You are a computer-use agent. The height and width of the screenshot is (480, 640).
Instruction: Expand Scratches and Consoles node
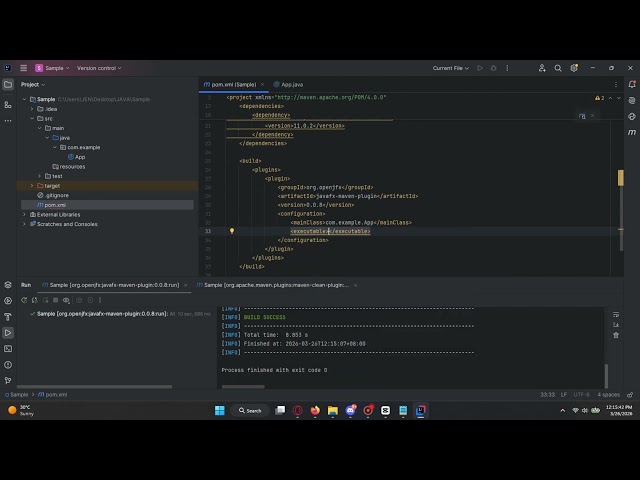24,224
